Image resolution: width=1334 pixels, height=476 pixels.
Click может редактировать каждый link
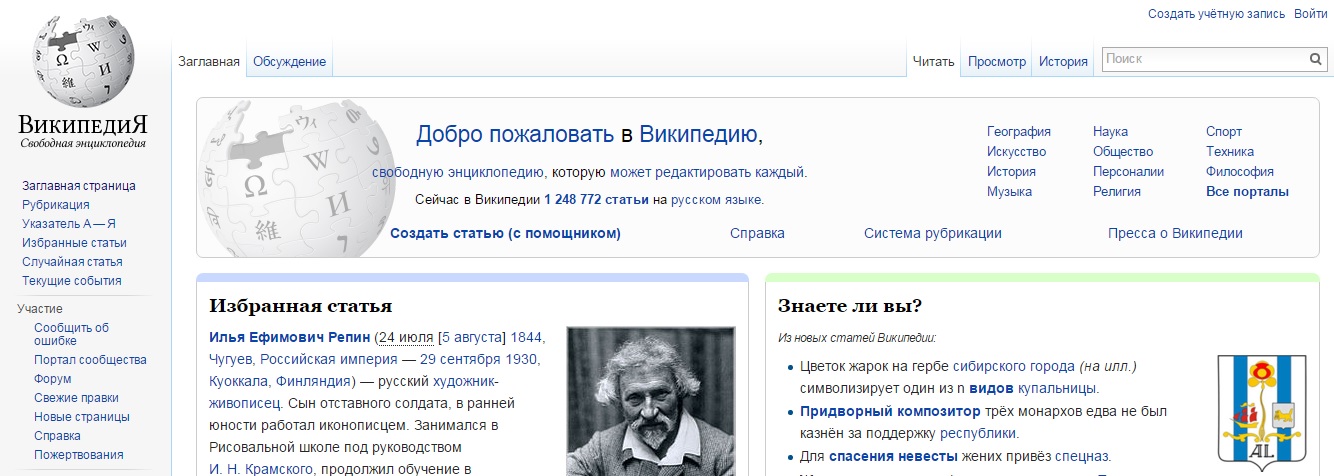[x=707, y=172]
